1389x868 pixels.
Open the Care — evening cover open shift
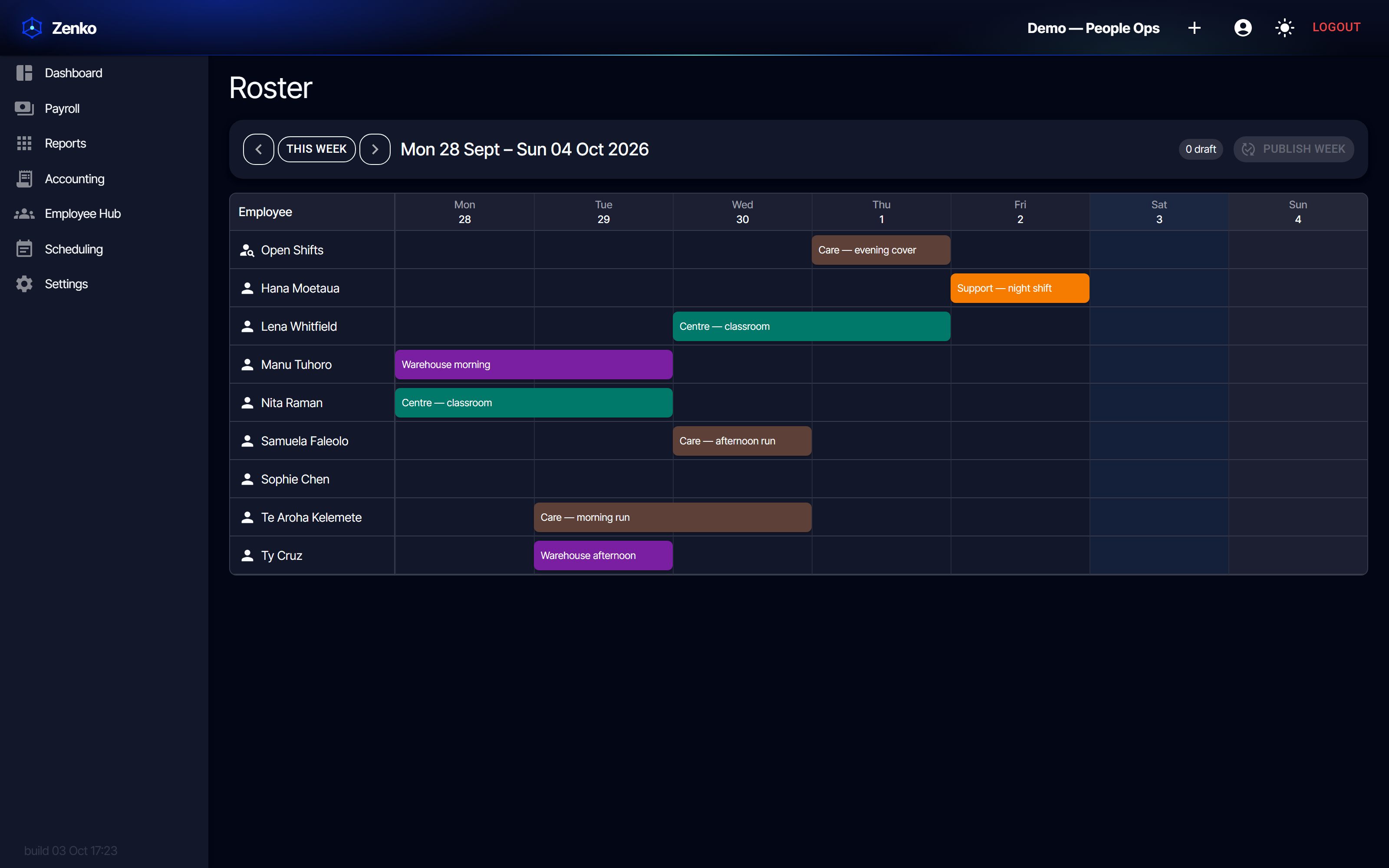tap(881, 250)
